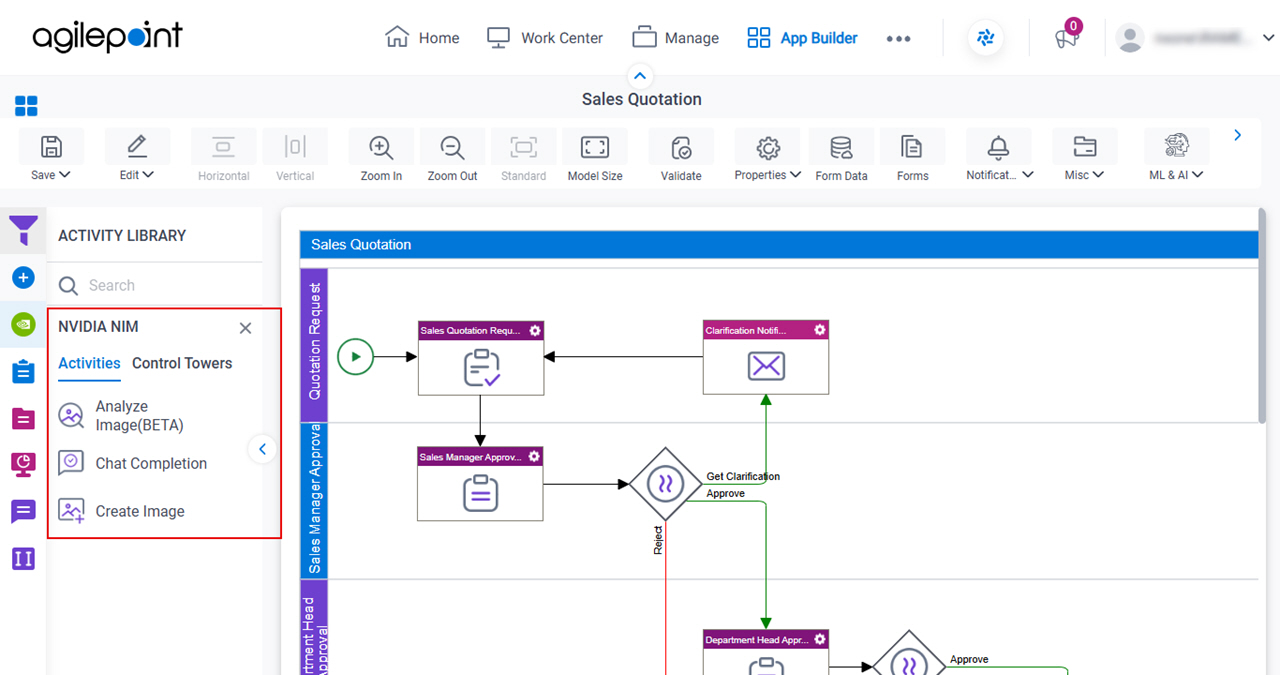Collapse activity library with left chevron
Image resolution: width=1280 pixels, height=675 pixels.
(x=262, y=449)
